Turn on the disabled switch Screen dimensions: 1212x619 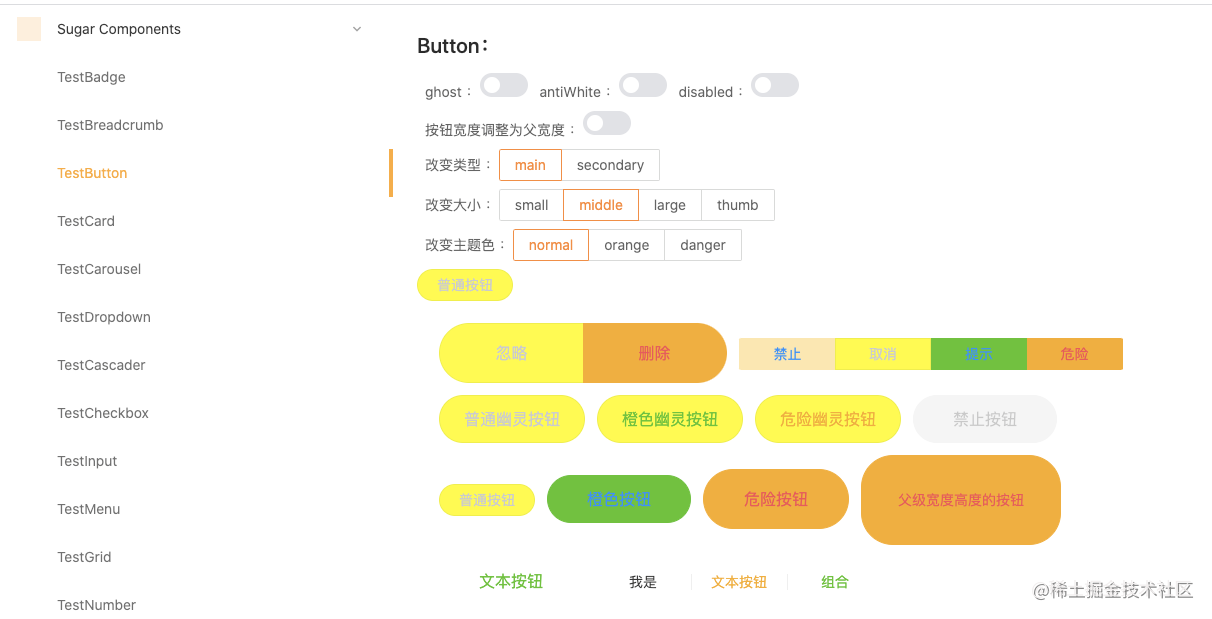[x=775, y=85]
